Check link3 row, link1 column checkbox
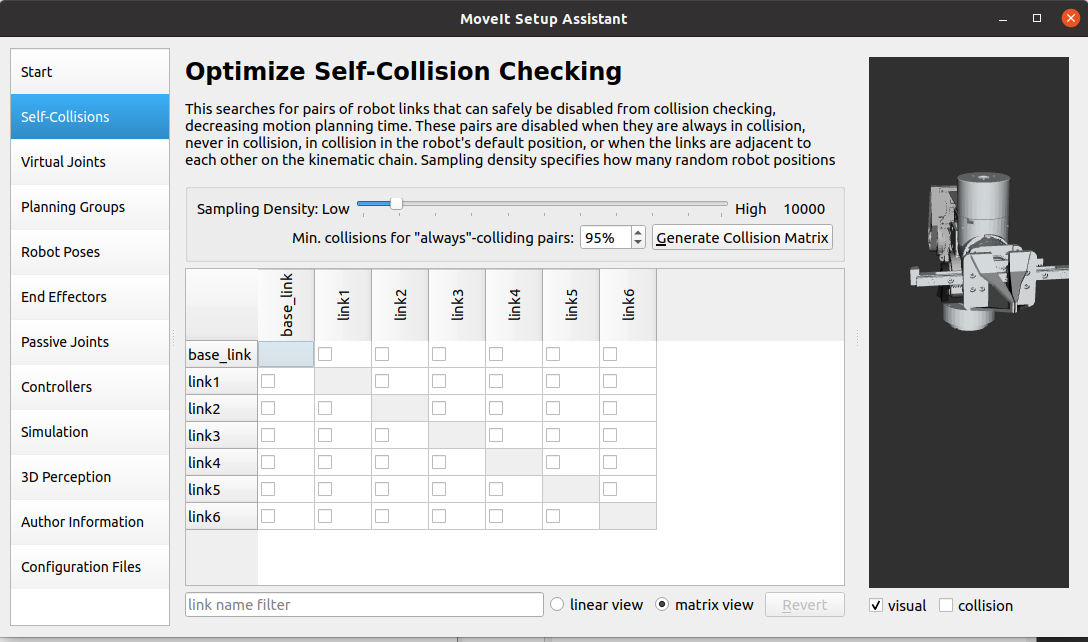 coord(325,435)
